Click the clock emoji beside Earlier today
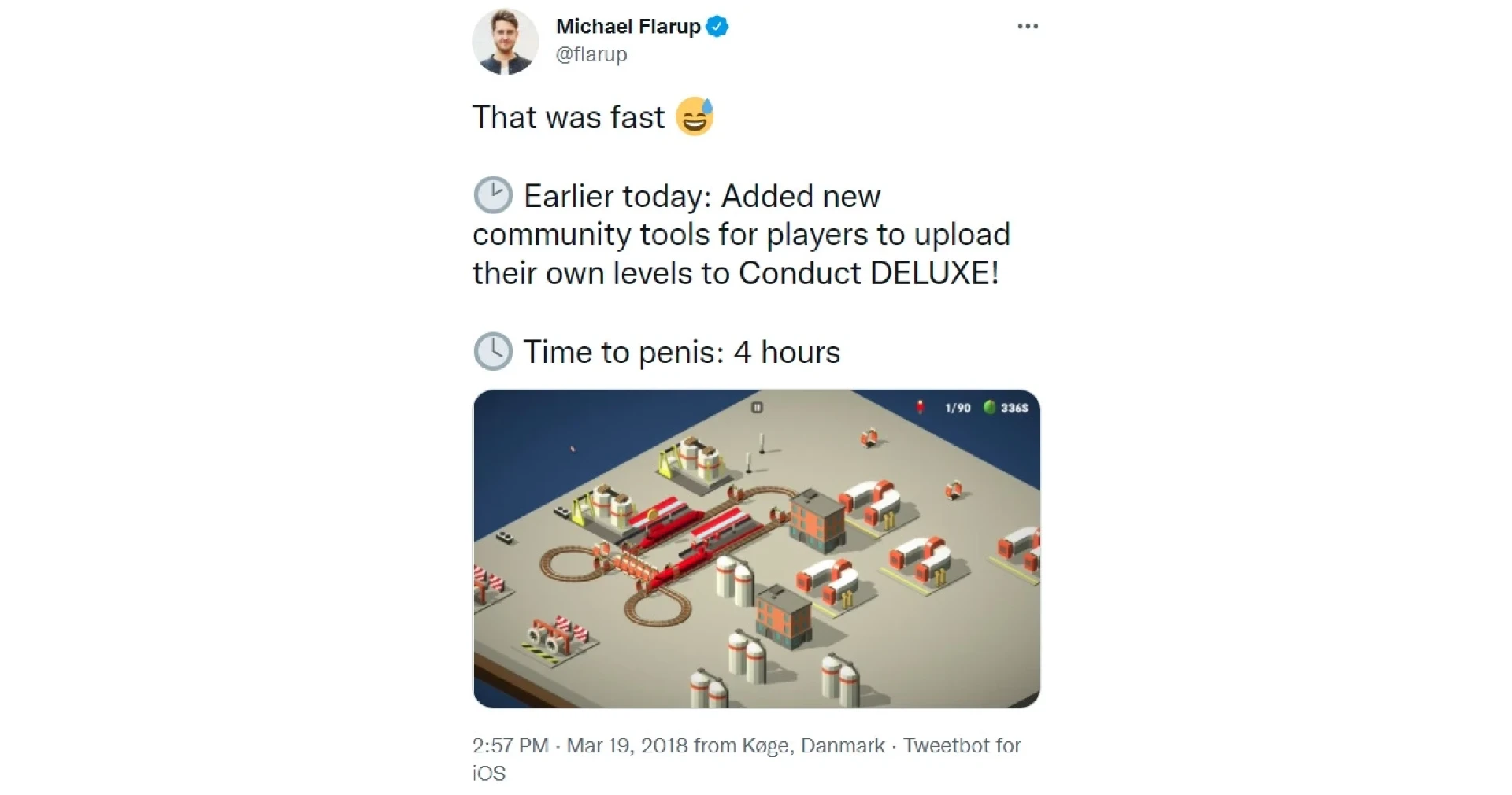Image resolution: width=1512 pixels, height=795 pixels. tap(493, 195)
